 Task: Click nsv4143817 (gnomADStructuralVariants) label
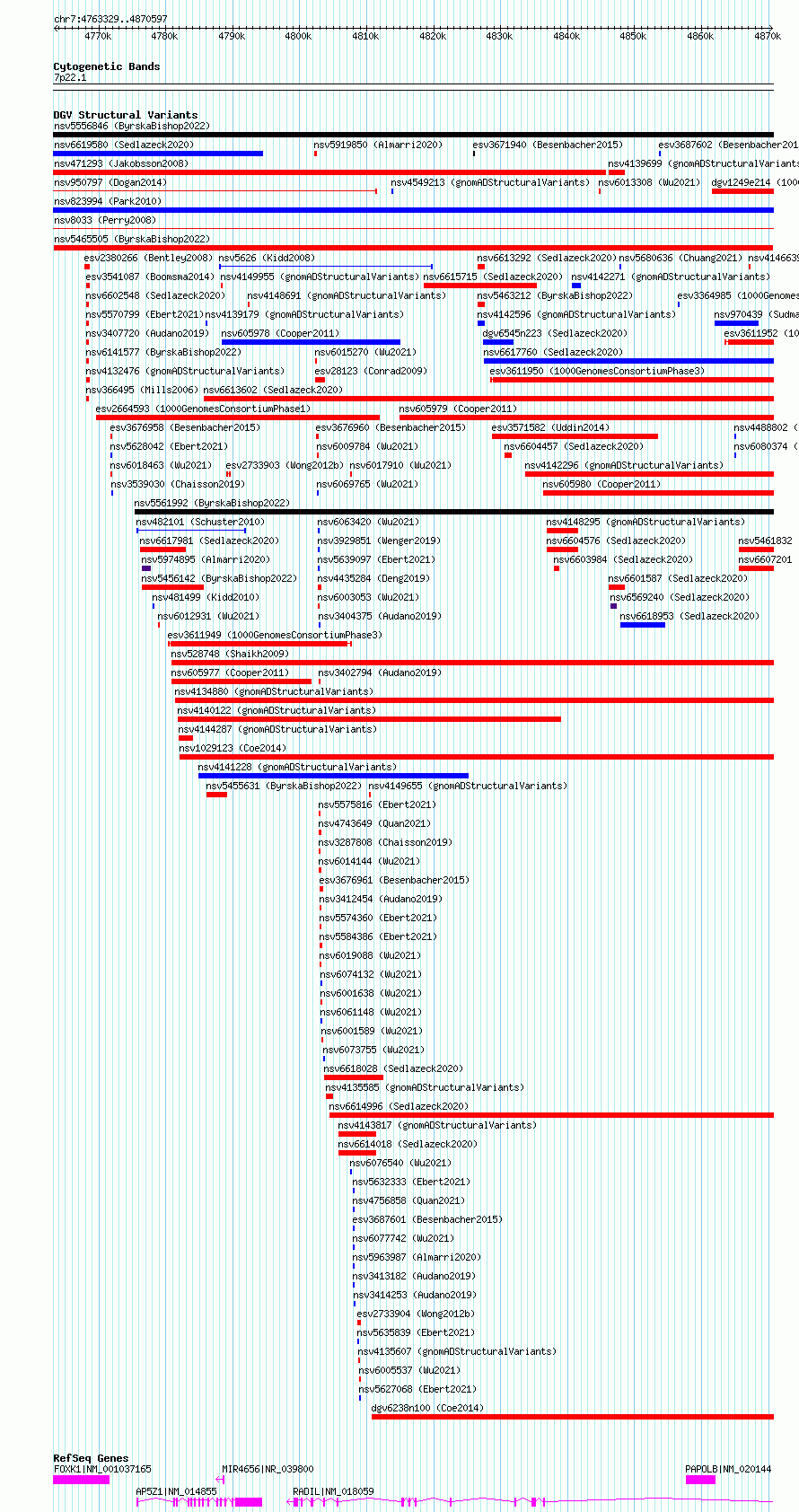coord(437,1125)
